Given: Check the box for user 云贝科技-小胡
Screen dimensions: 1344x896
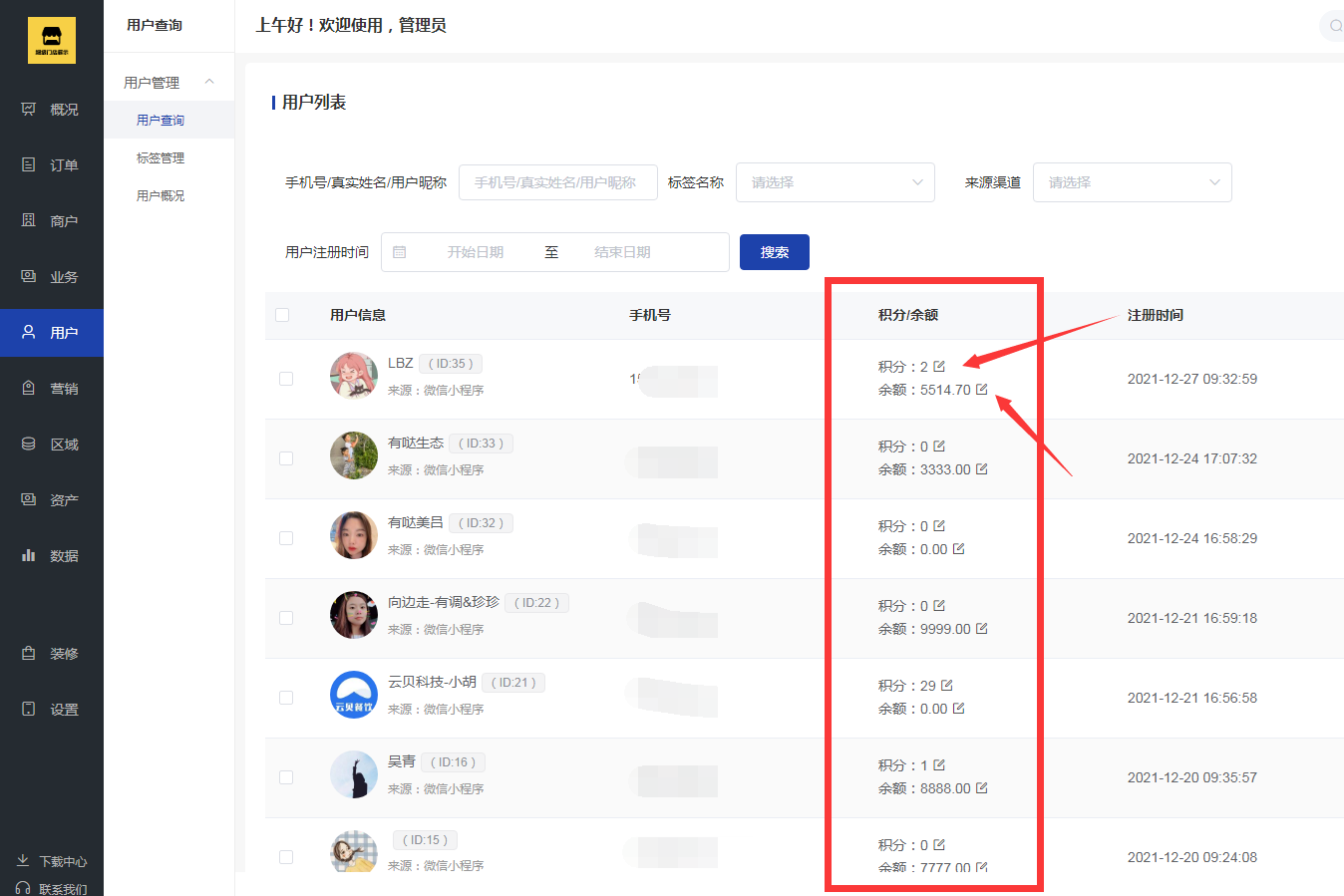Looking at the screenshot, I should pos(286,698).
